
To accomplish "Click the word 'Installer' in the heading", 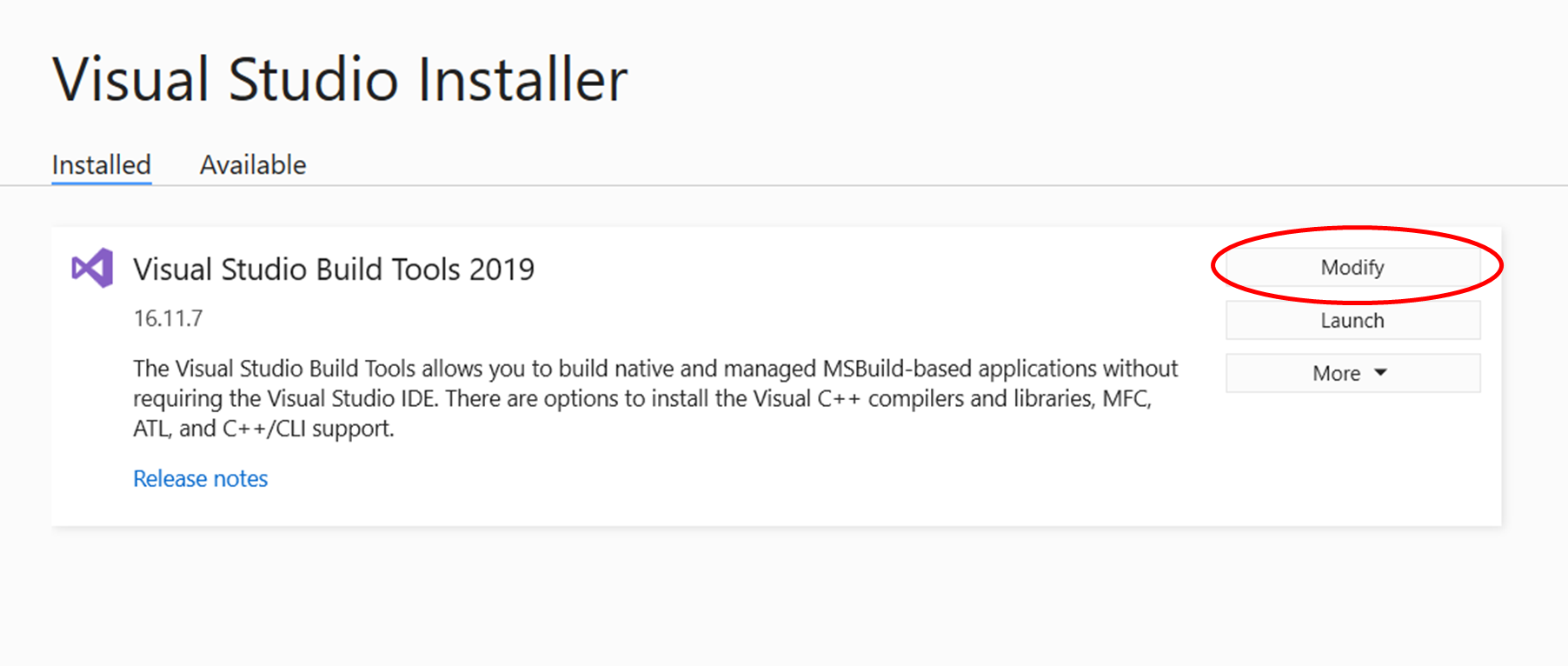I will pos(522,80).
